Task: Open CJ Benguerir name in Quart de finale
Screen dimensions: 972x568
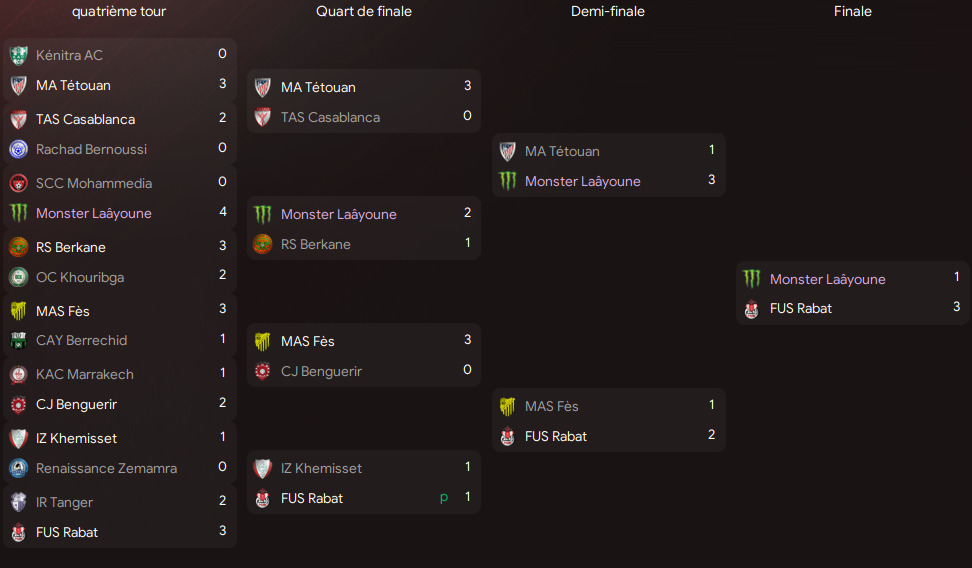Action: point(321,371)
